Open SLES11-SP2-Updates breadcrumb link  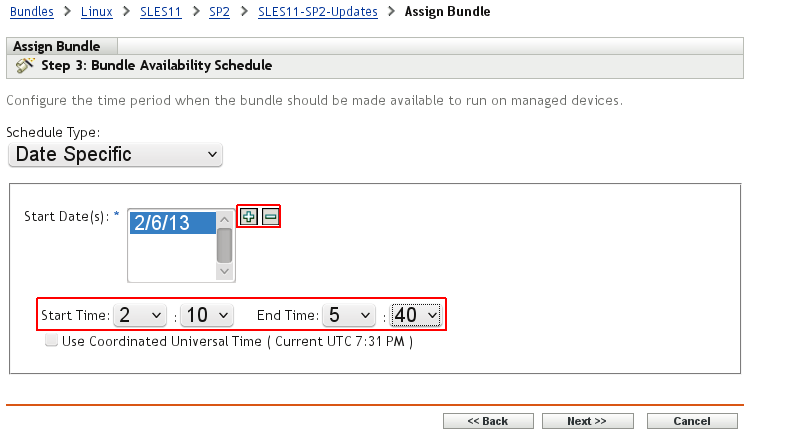[x=317, y=12]
